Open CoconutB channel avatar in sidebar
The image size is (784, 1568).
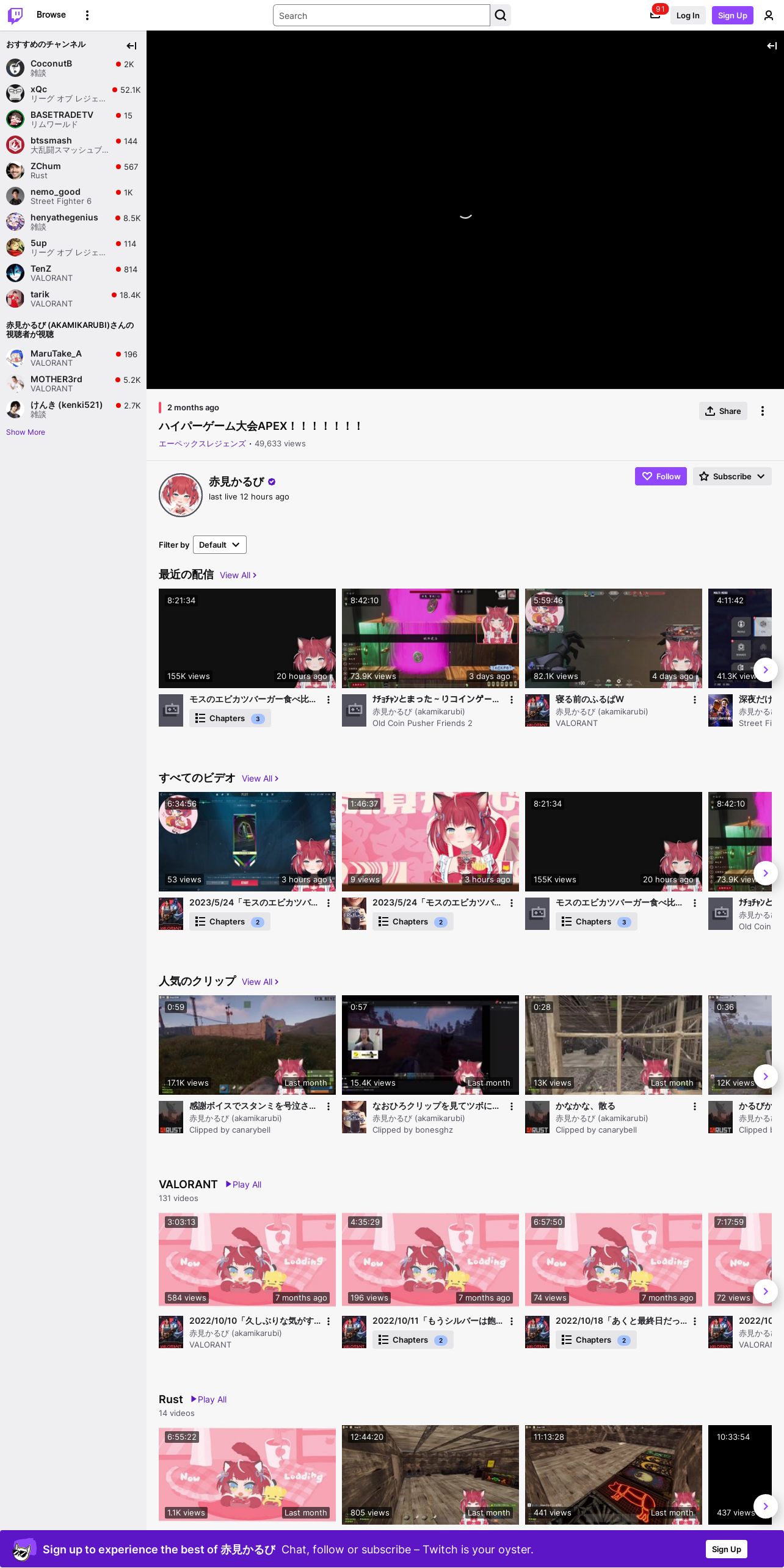(15, 68)
